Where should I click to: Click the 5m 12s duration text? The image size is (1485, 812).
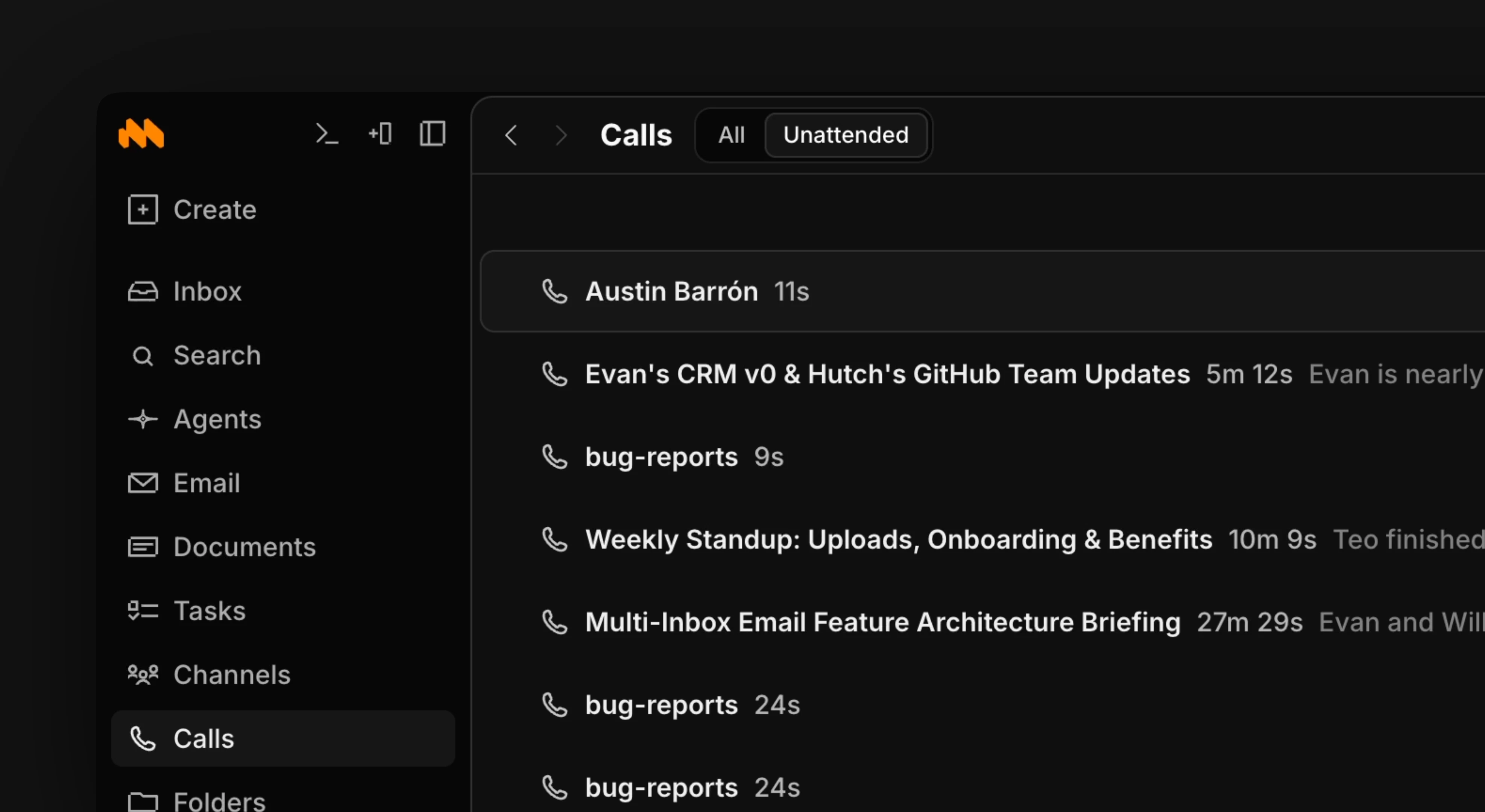1249,374
